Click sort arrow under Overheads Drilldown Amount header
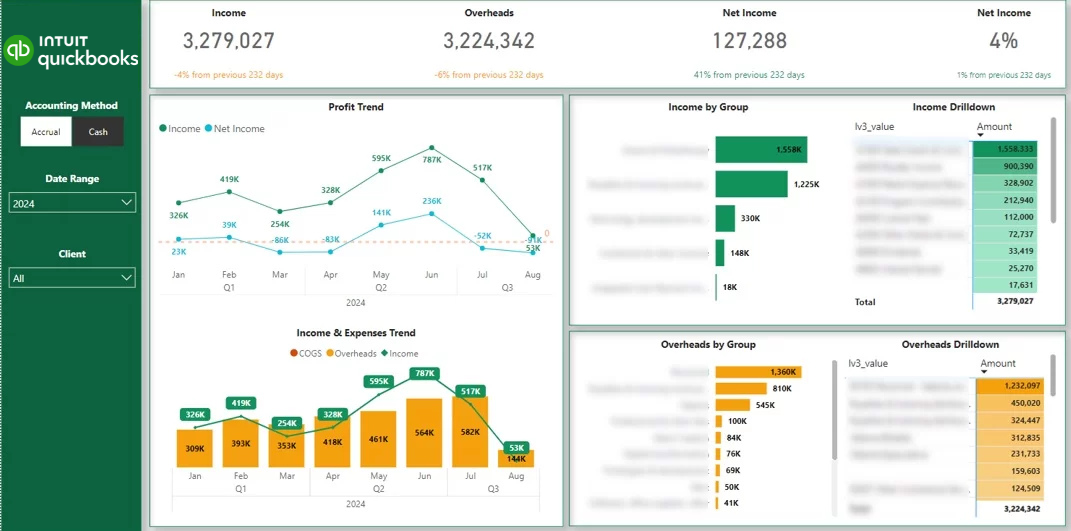This screenshot has width=1071, height=531. point(985,372)
